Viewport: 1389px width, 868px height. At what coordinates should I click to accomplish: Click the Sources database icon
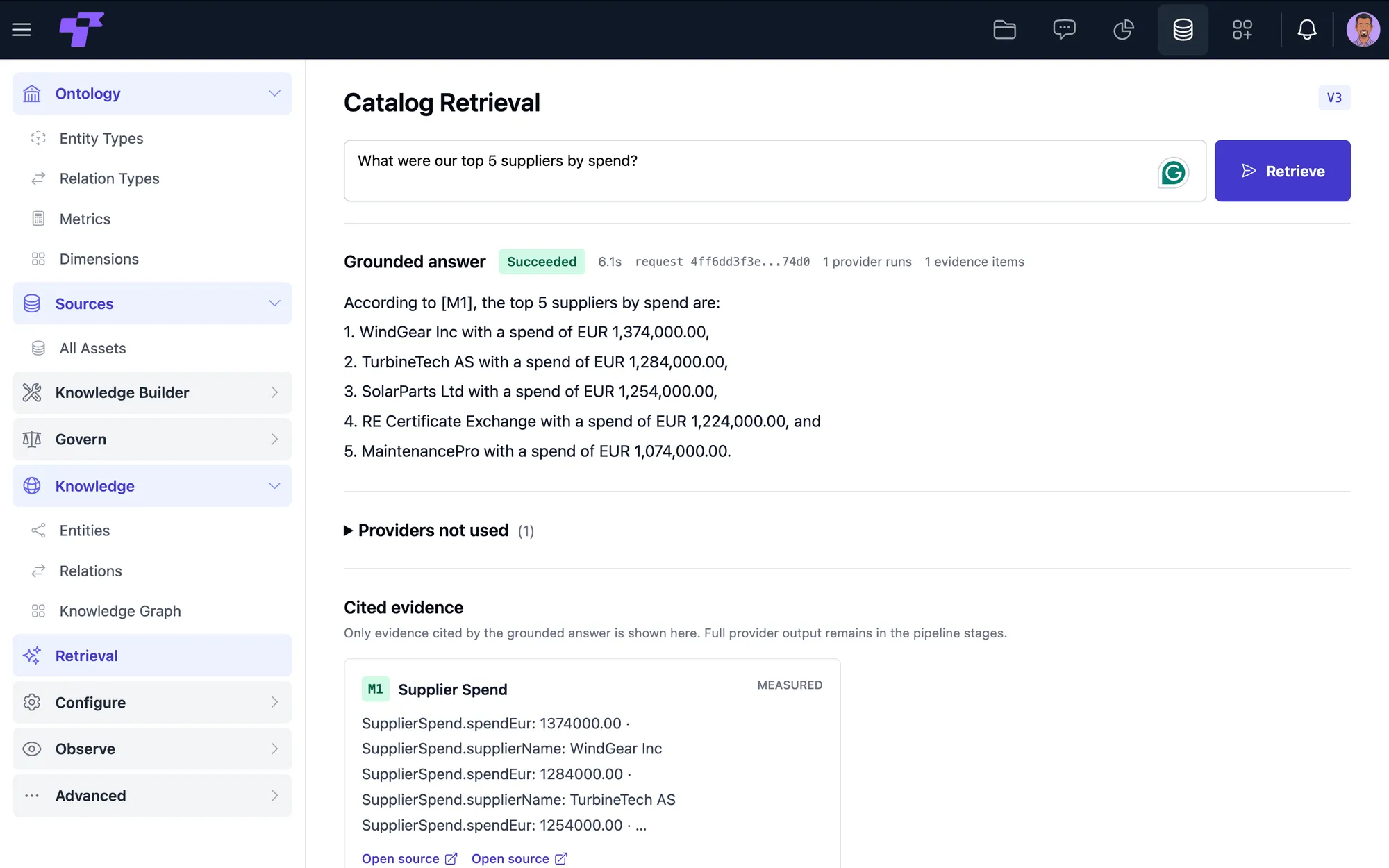tap(32, 303)
